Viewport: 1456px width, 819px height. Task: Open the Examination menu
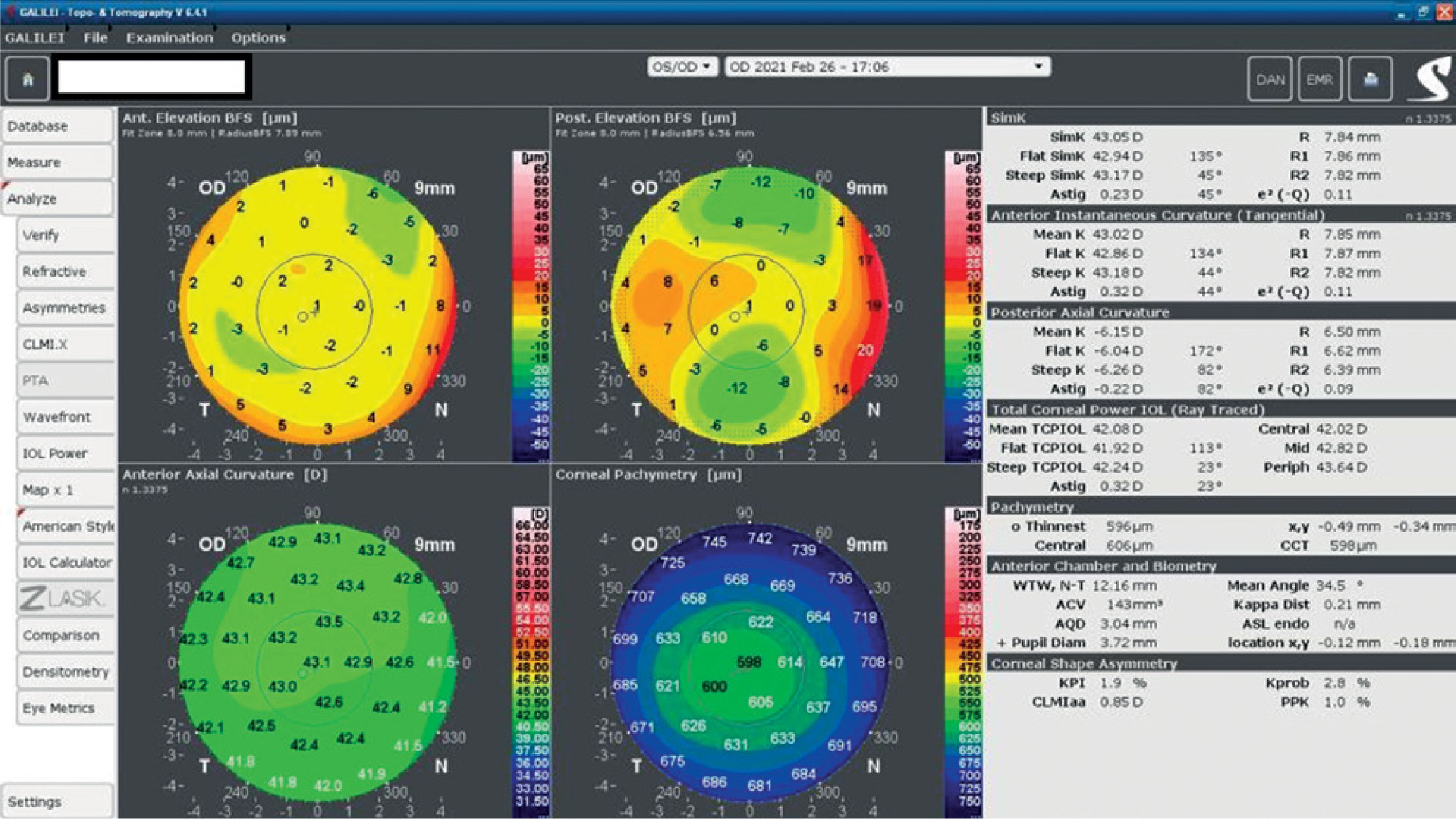169,38
